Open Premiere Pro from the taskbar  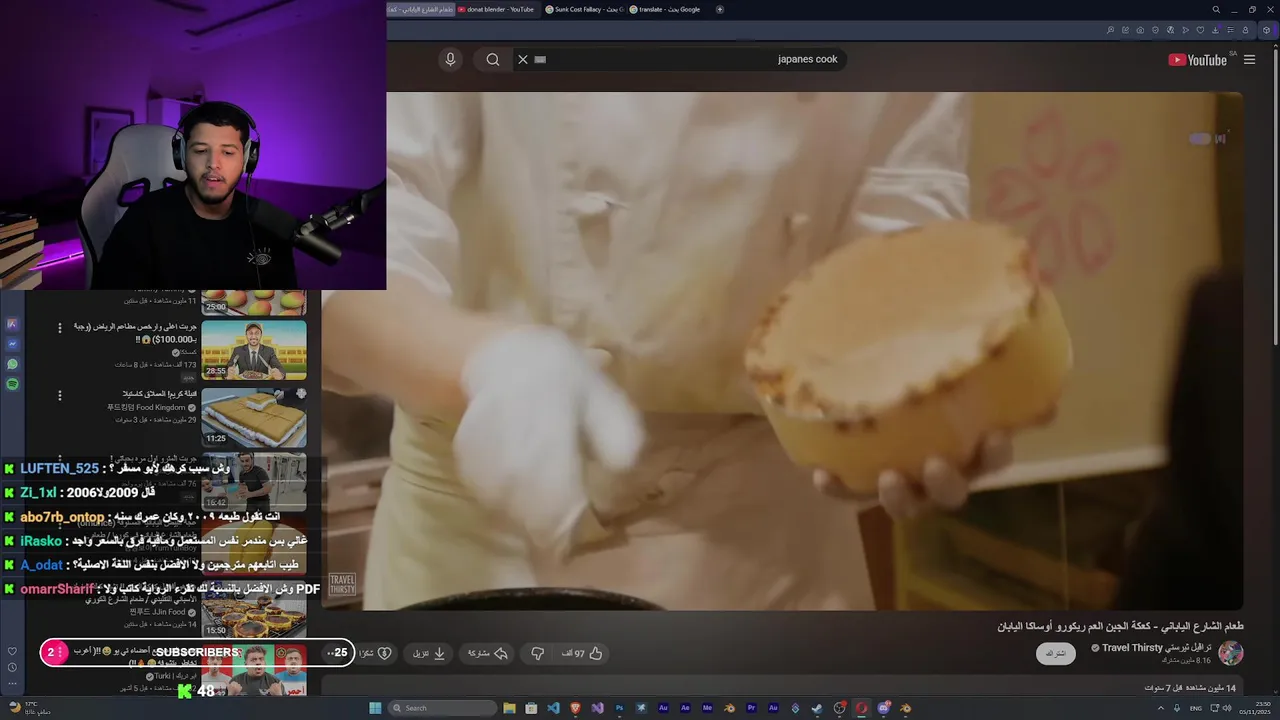(751, 708)
